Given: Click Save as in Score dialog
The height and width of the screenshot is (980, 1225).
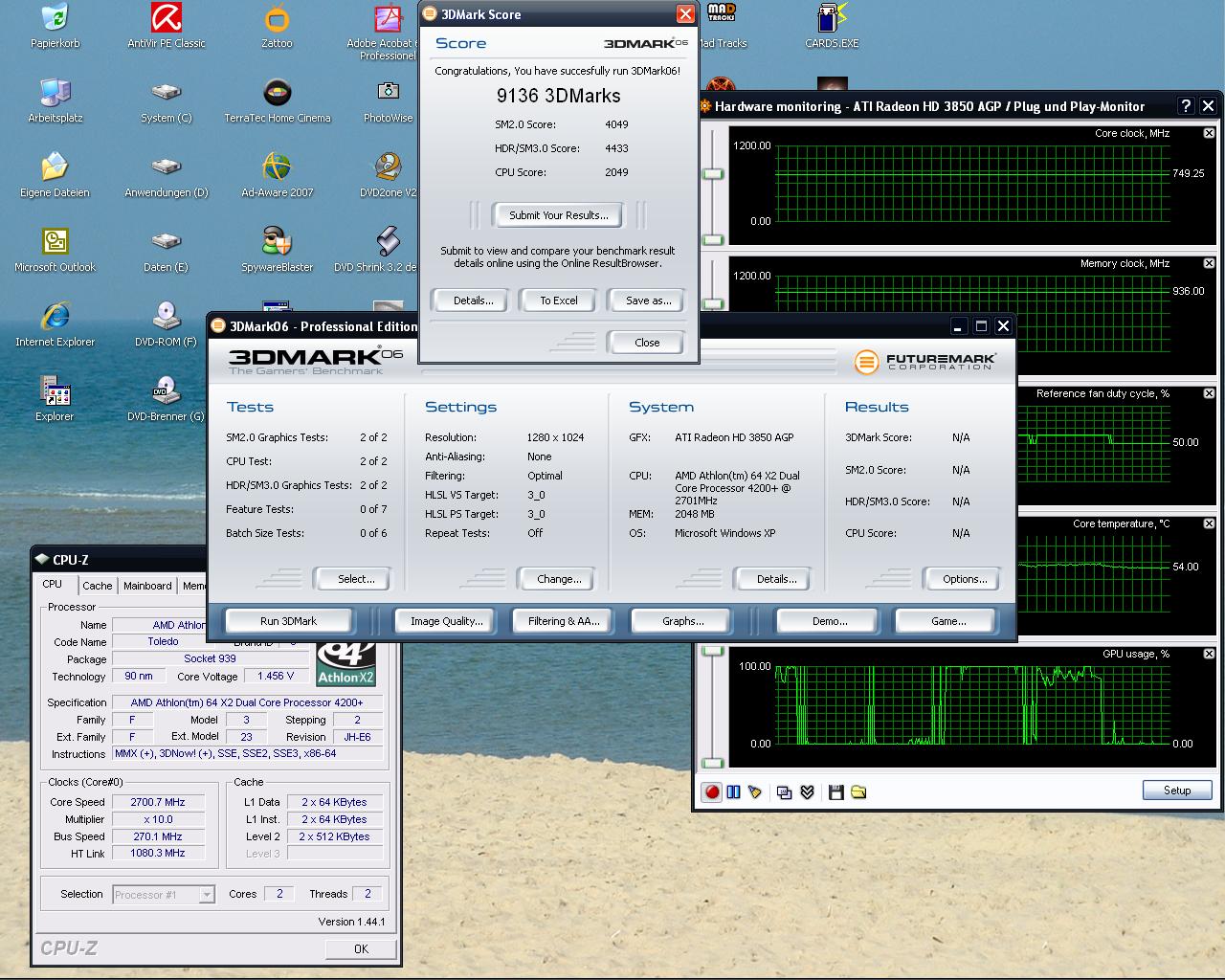Looking at the screenshot, I should click(648, 301).
